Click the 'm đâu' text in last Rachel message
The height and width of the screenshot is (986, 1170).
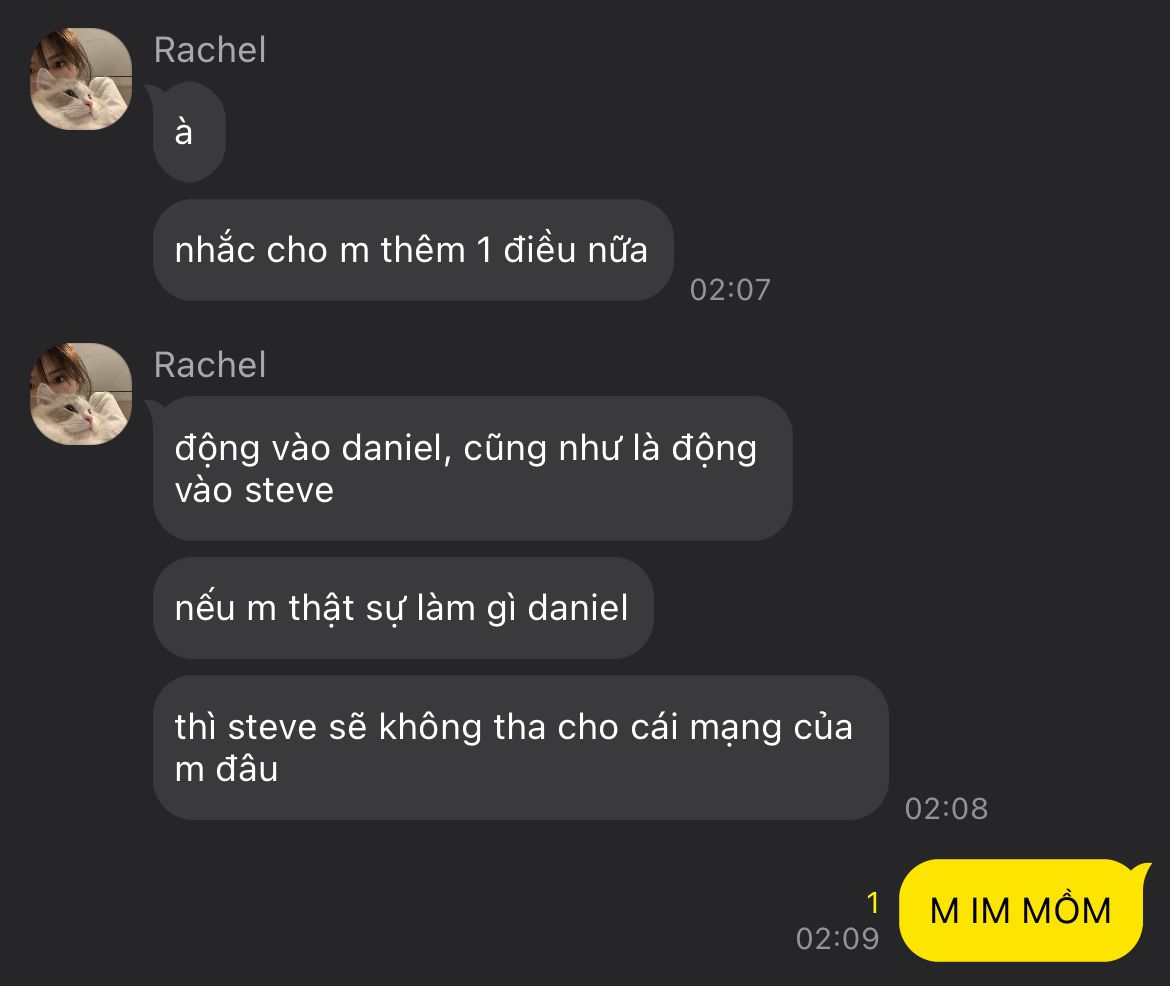226,769
